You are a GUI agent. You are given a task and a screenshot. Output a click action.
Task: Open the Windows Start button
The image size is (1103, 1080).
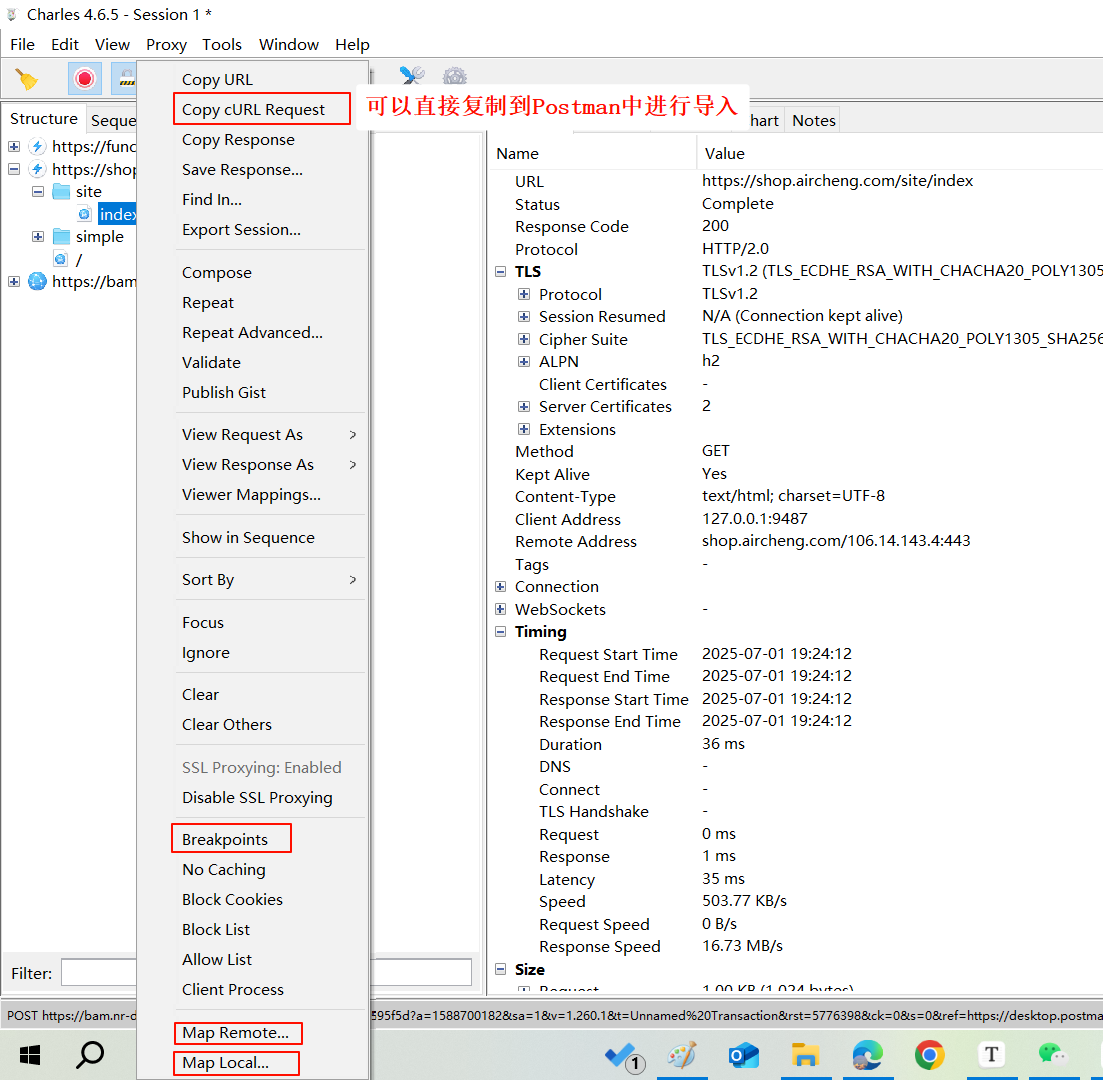click(30, 1055)
